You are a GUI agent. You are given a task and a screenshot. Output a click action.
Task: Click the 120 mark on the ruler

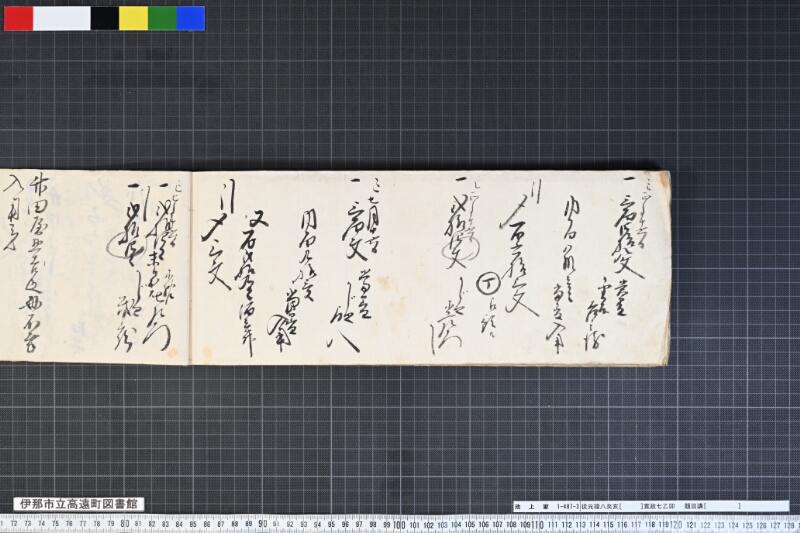click(676, 525)
